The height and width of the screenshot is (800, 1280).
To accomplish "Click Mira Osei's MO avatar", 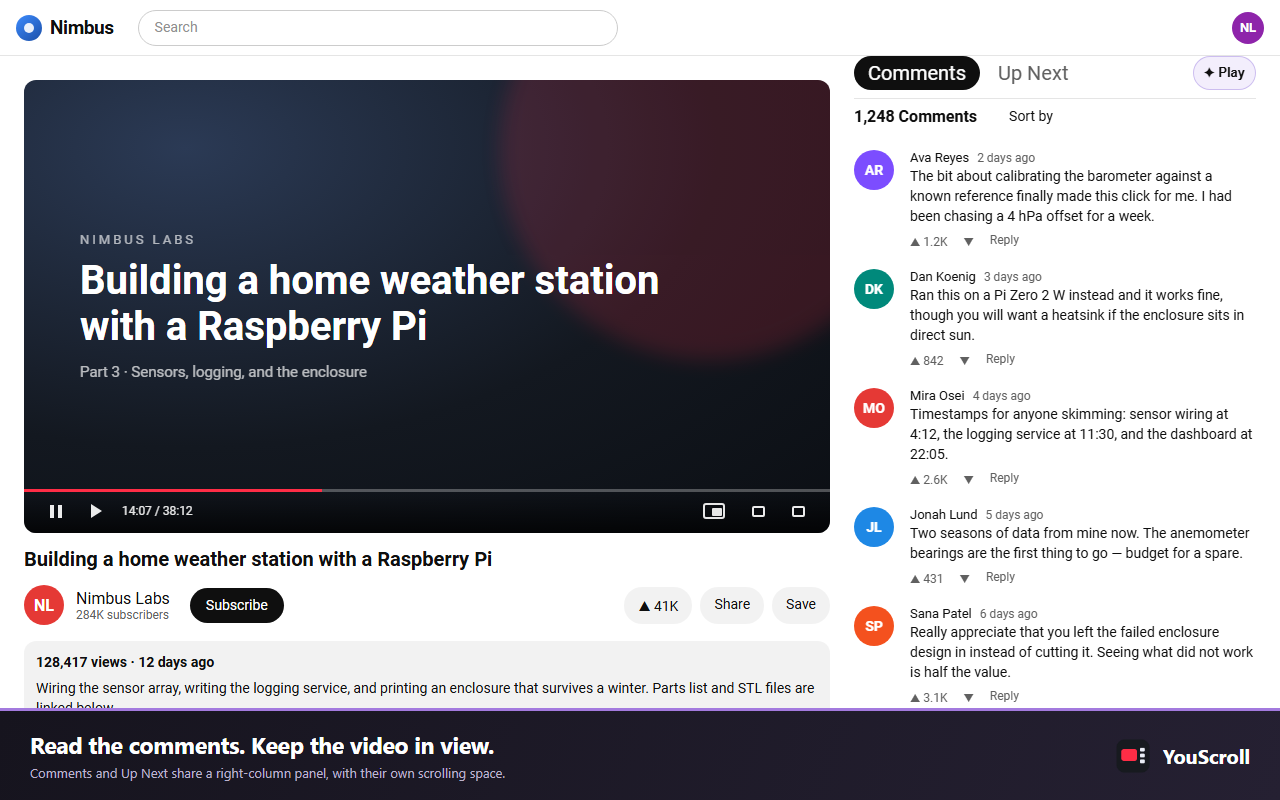I will point(874,408).
